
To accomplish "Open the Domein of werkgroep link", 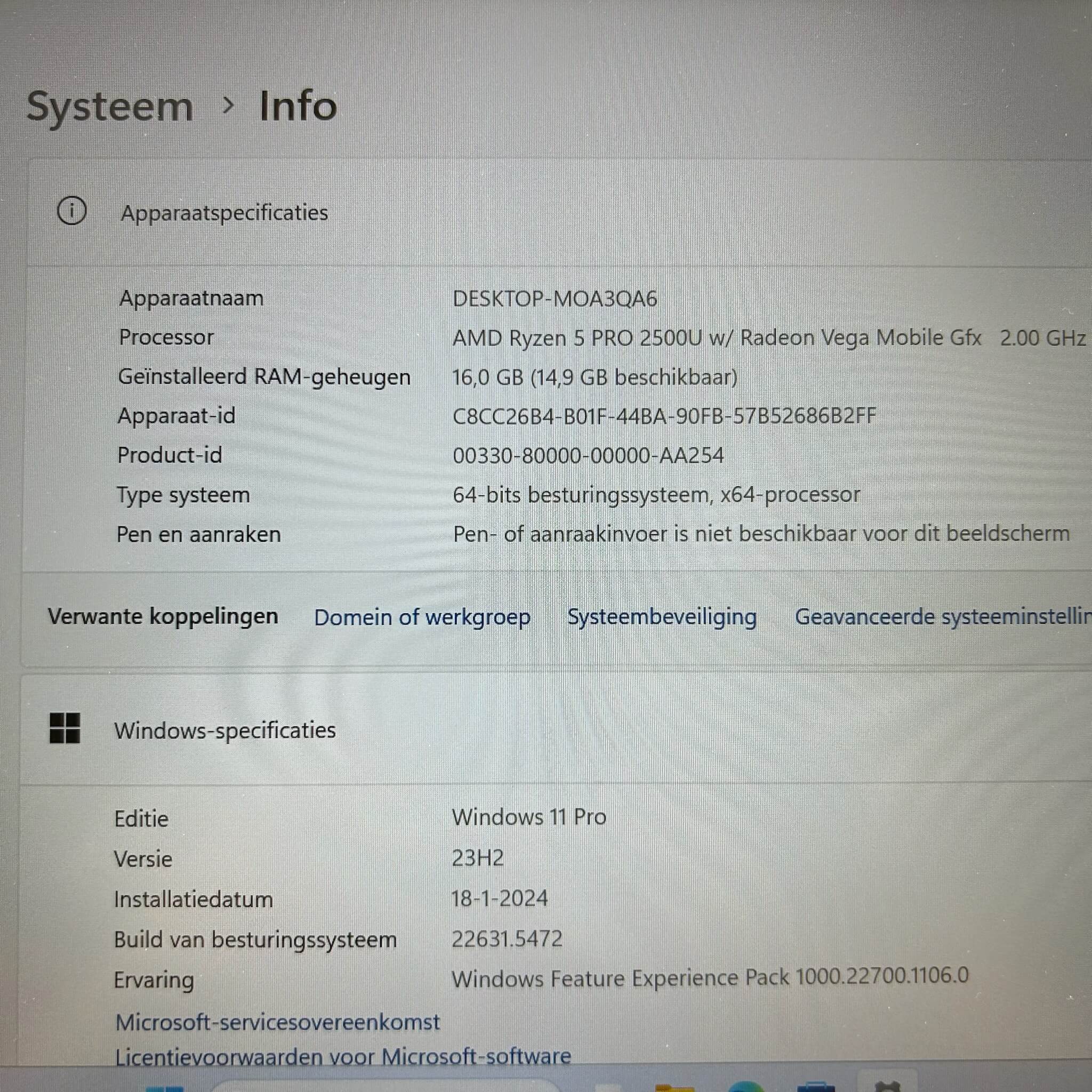I will (422, 617).
